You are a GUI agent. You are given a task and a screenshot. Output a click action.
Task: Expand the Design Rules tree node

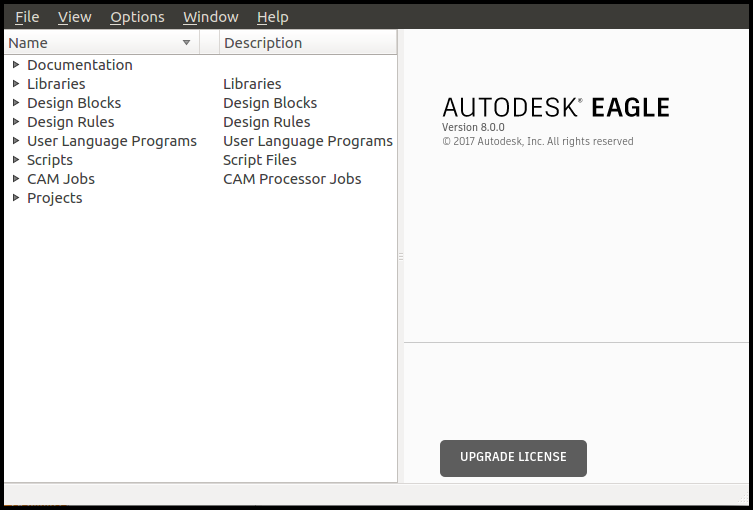tap(16, 122)
